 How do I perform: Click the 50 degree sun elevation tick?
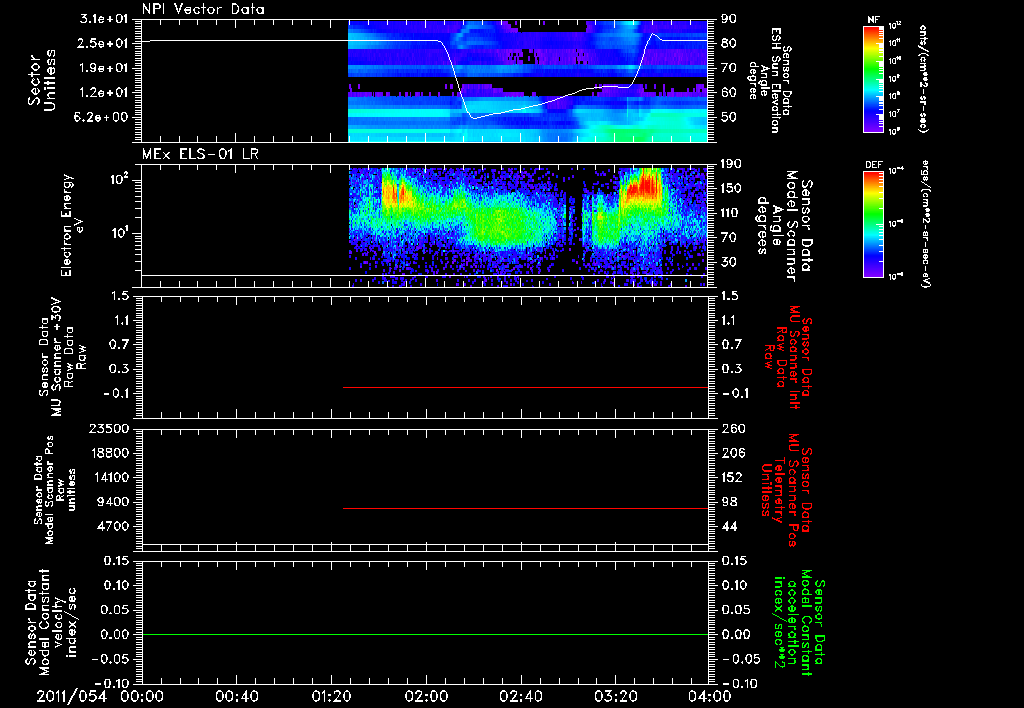pos(729,118)
